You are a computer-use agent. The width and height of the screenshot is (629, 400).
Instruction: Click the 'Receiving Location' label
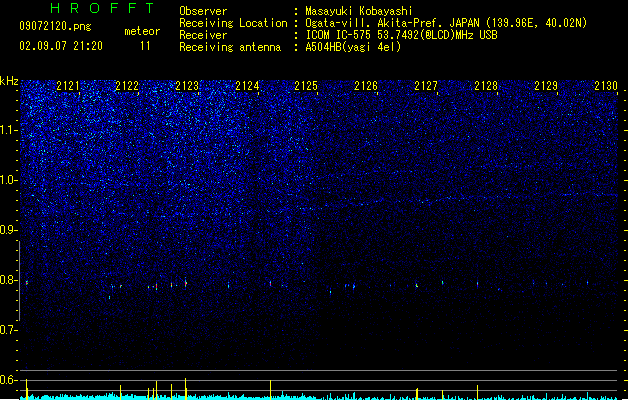(233, 23)
